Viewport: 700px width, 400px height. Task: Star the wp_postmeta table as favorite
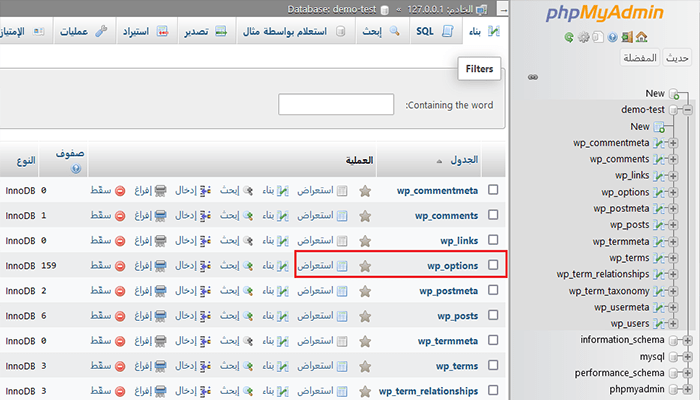tap(365, 291)
